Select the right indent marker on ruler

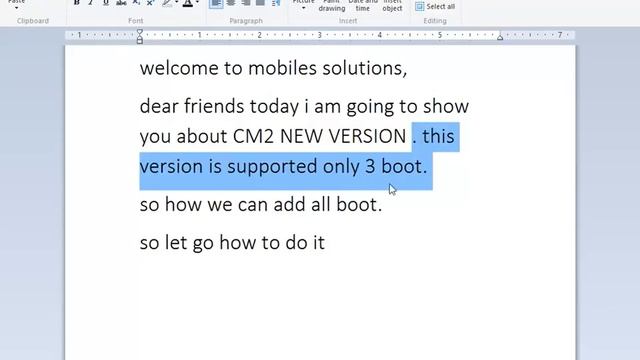[500, 37]
